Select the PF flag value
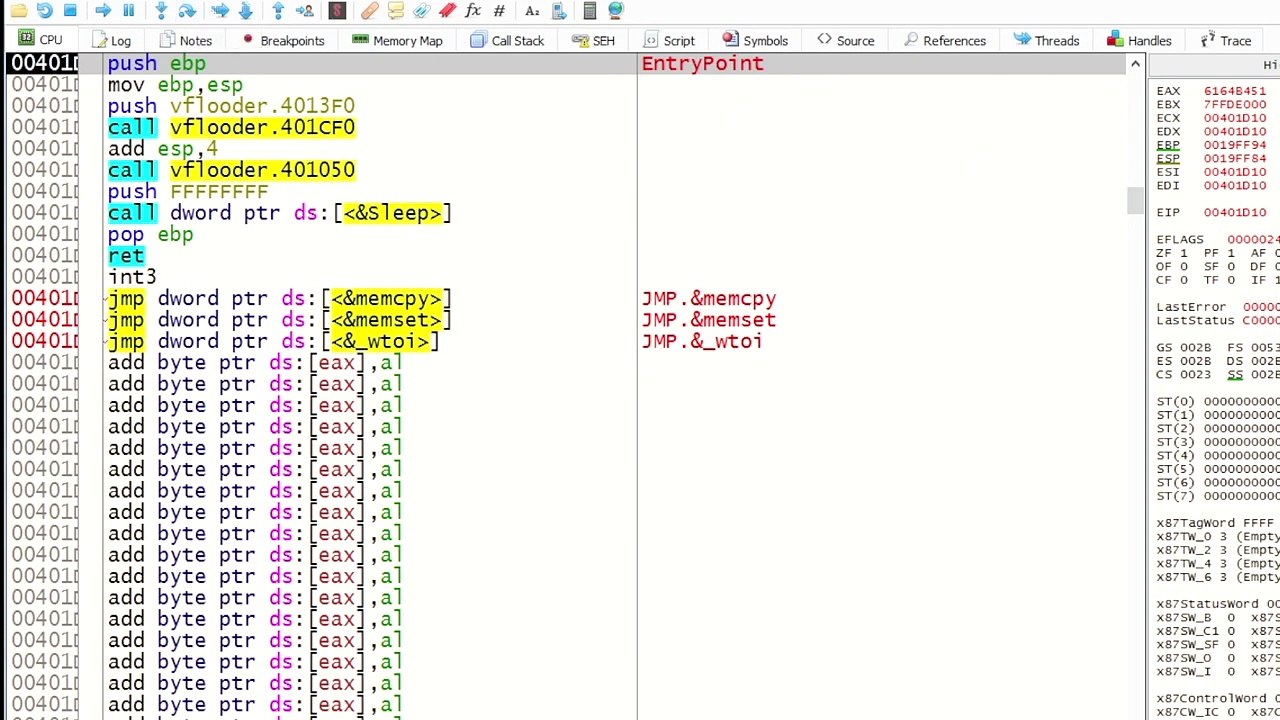This screenshot has height=720, width=1280. pos(1231,254)
